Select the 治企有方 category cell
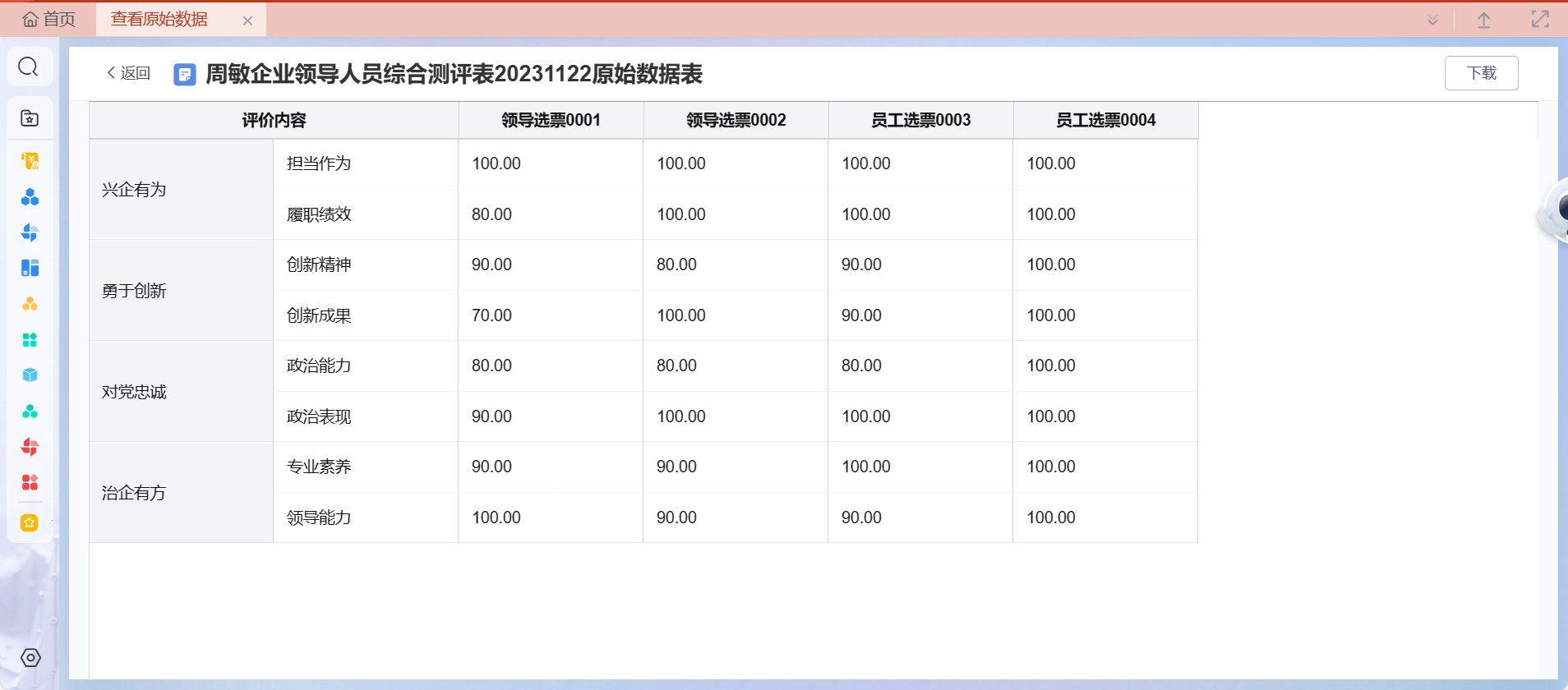This screenshot has height=690, width=1568. pyautogui.click(x=181, y=492)
